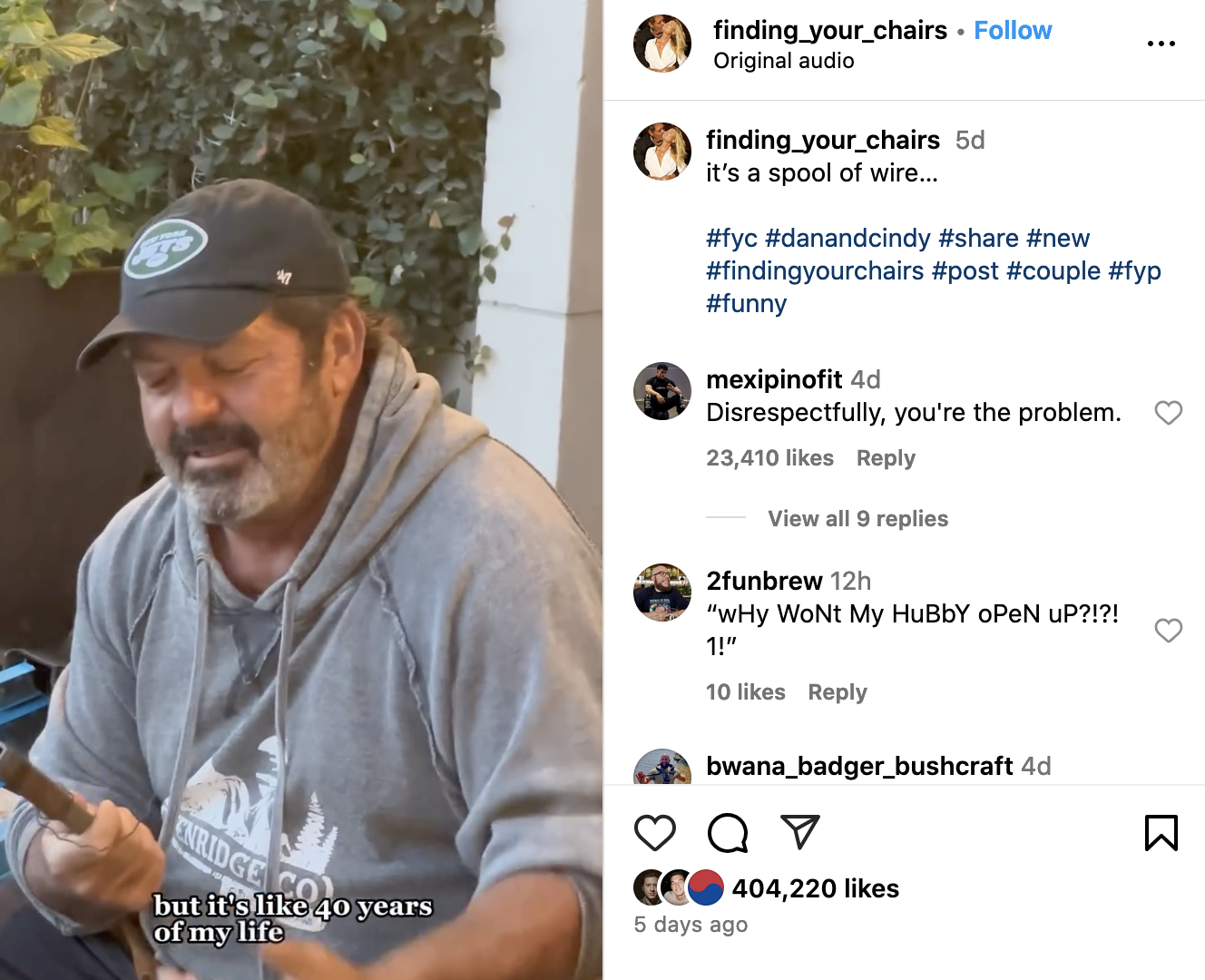Image resolution: width=1205 pixels, height=980 pixels.
Task: Open 2funbrew's profile avatar
Action: tap(662, 593)
